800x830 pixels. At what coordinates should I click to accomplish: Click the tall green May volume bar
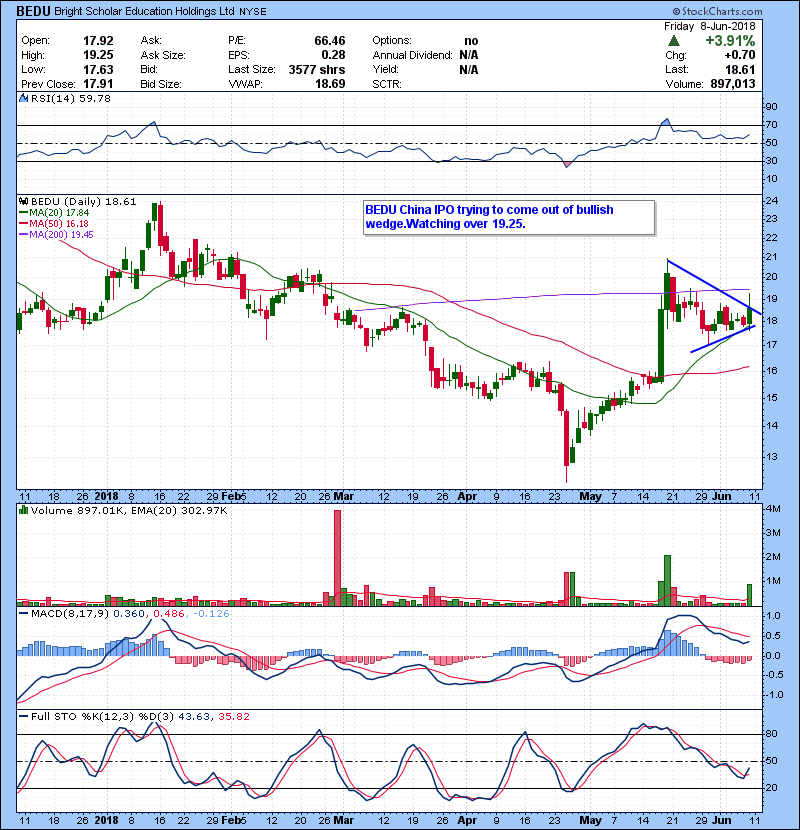667,580
